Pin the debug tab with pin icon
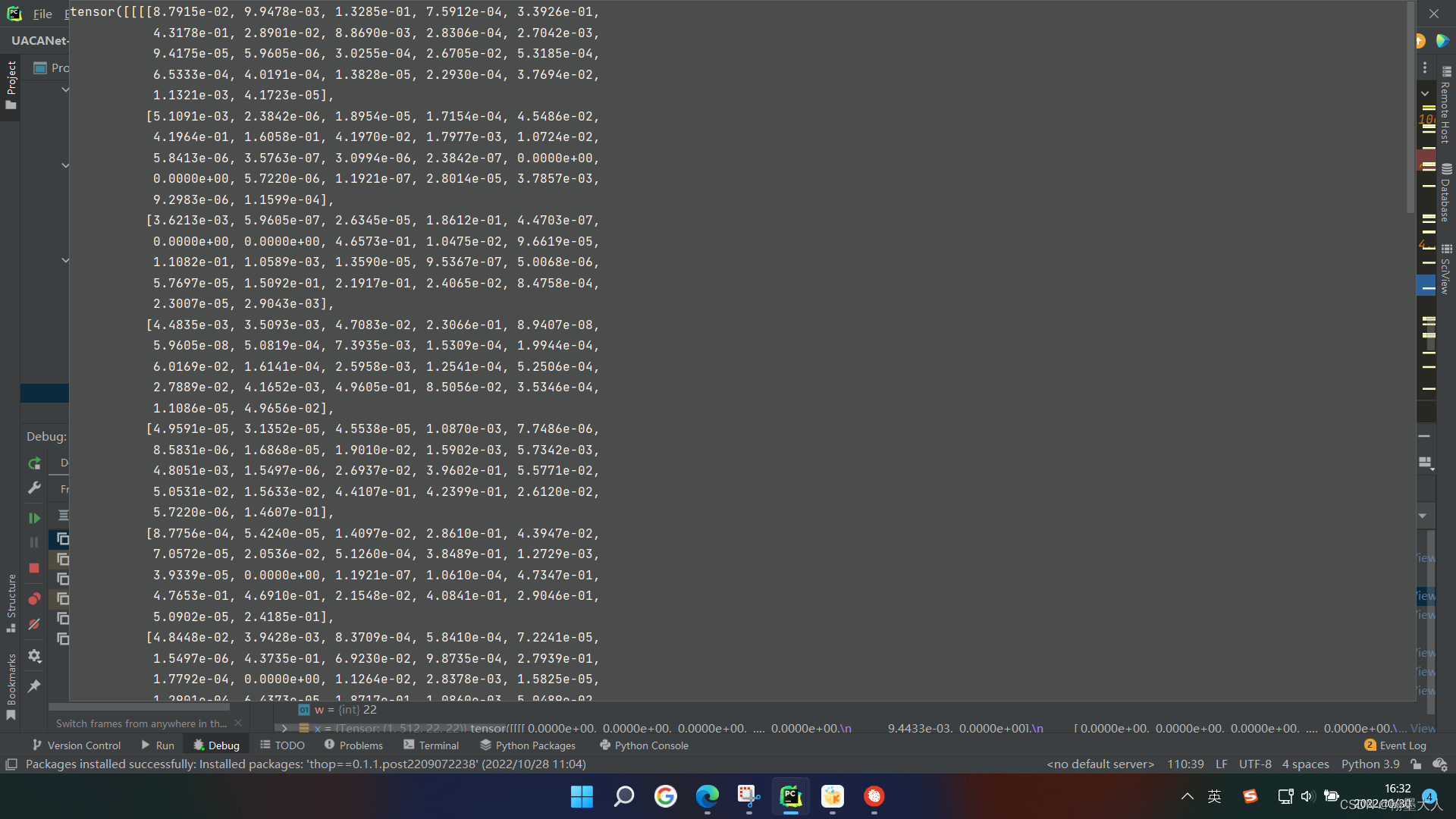The height and width of the screenshot is (819, 1456). pyautogui.click(x=34, y=686)
